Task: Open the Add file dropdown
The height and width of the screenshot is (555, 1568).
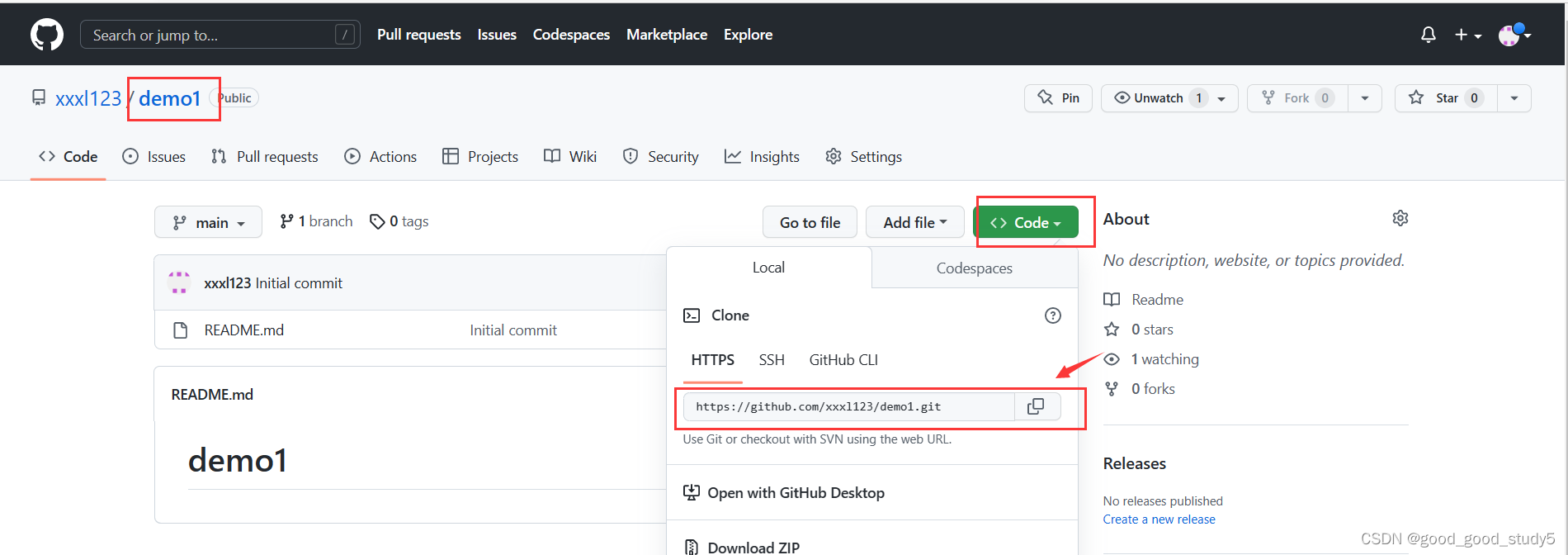Action: click(x=914, y=222)
